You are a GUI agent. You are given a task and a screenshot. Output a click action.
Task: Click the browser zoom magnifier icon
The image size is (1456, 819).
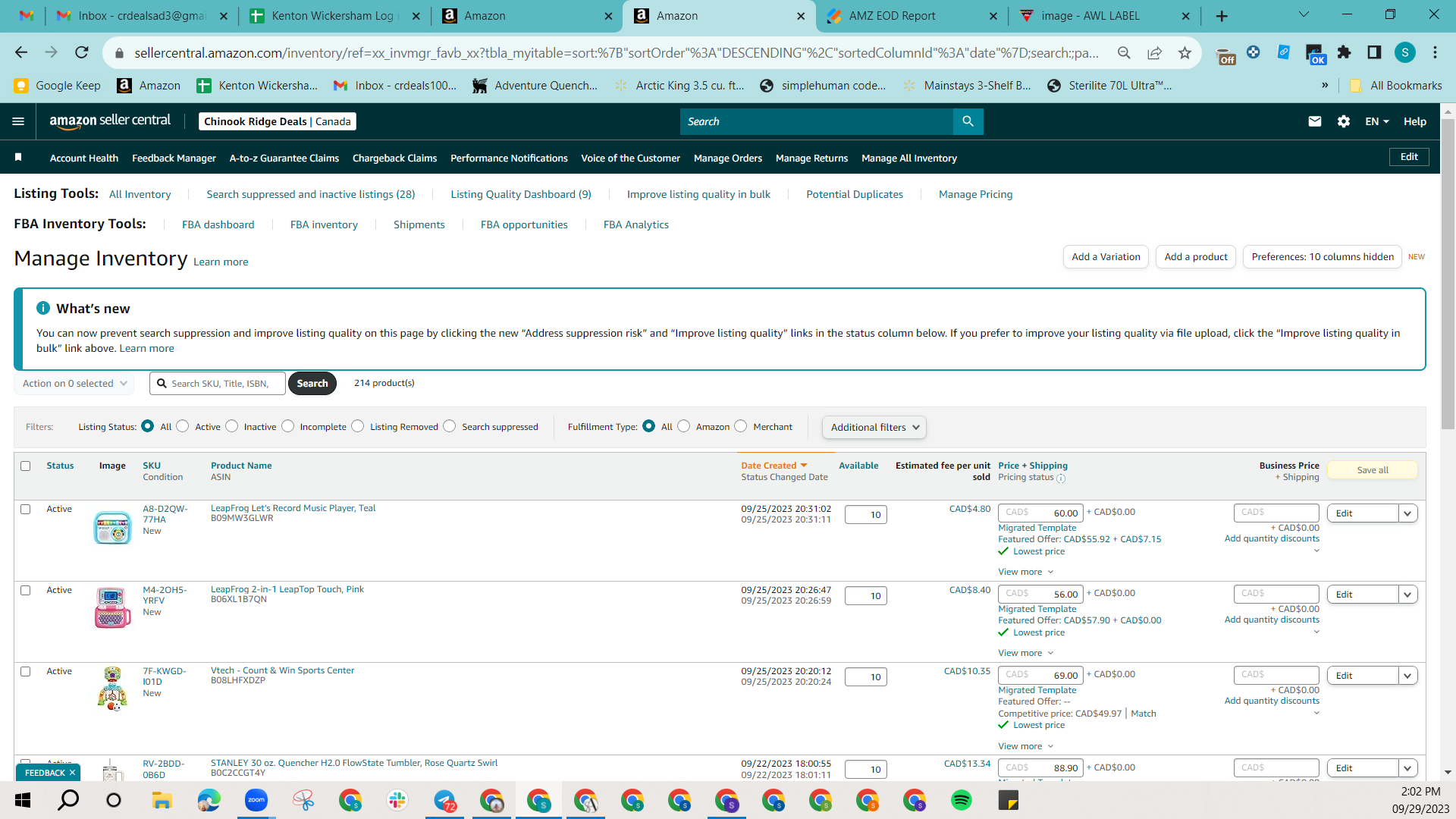pos(1124,52)
